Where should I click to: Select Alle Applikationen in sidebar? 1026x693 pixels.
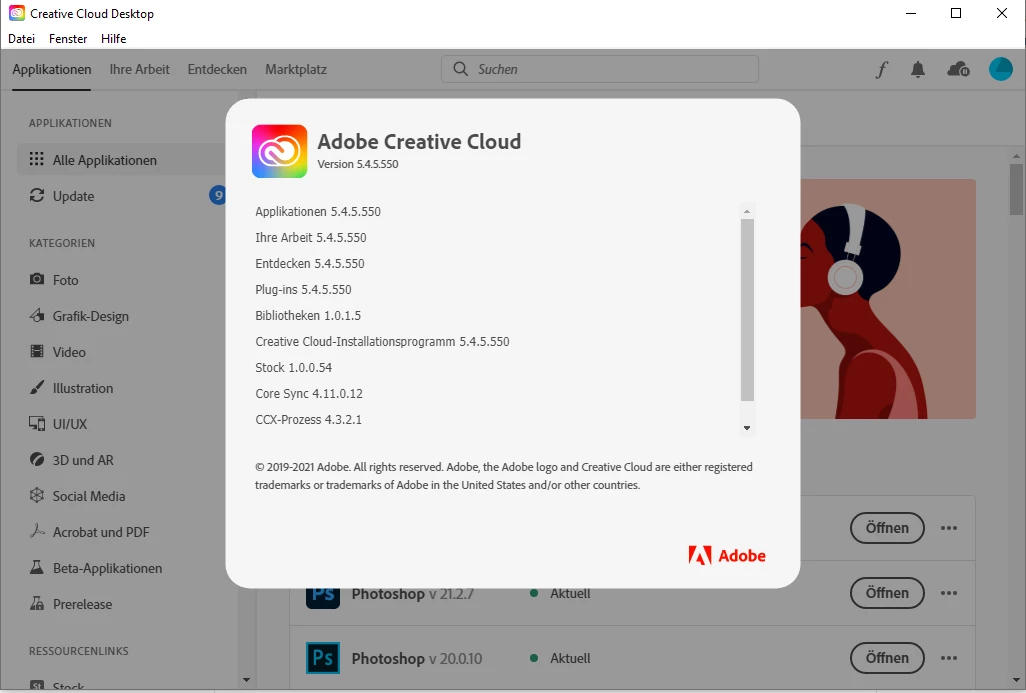point(121,160)
